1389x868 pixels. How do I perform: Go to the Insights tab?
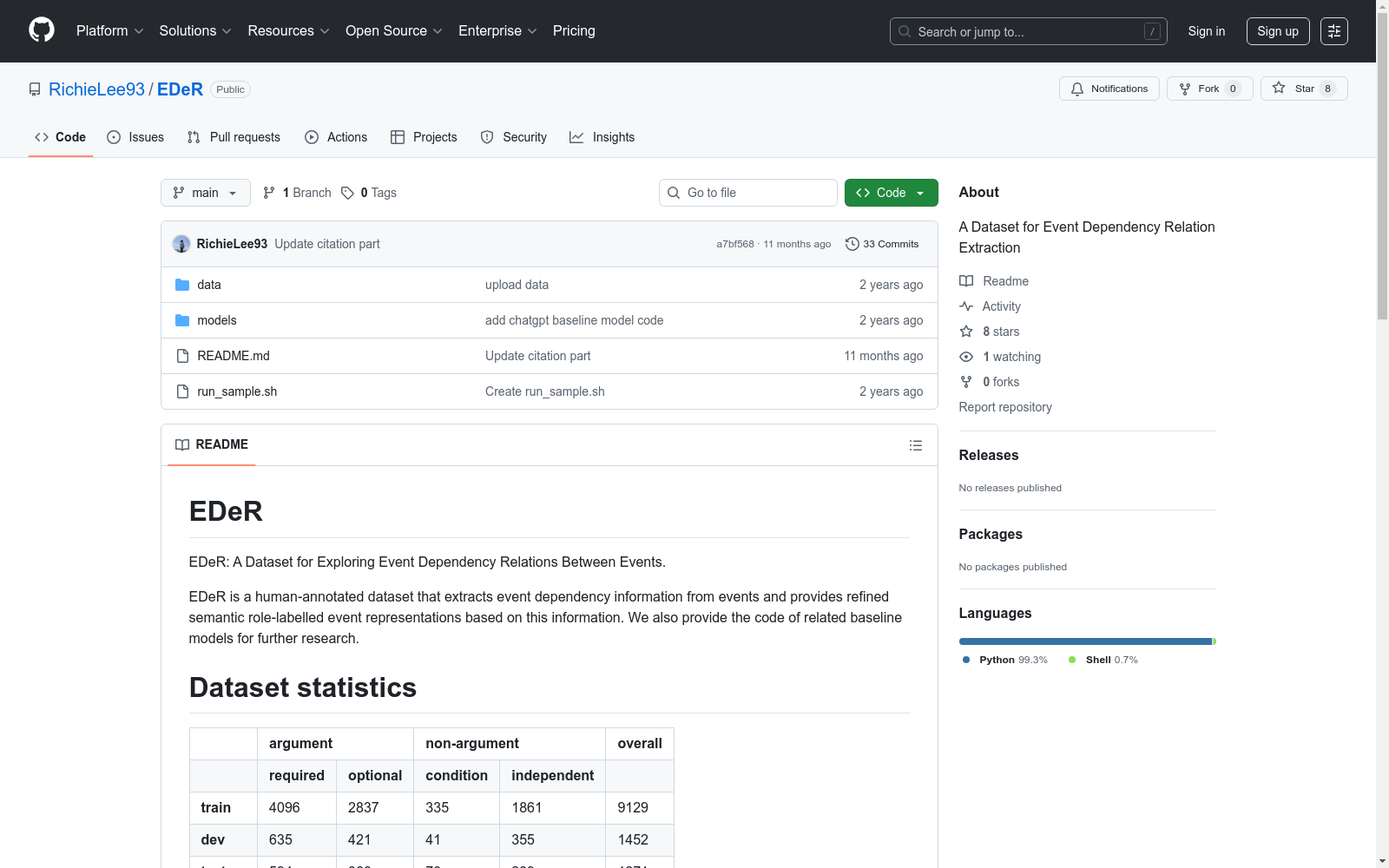pos(602,137)
